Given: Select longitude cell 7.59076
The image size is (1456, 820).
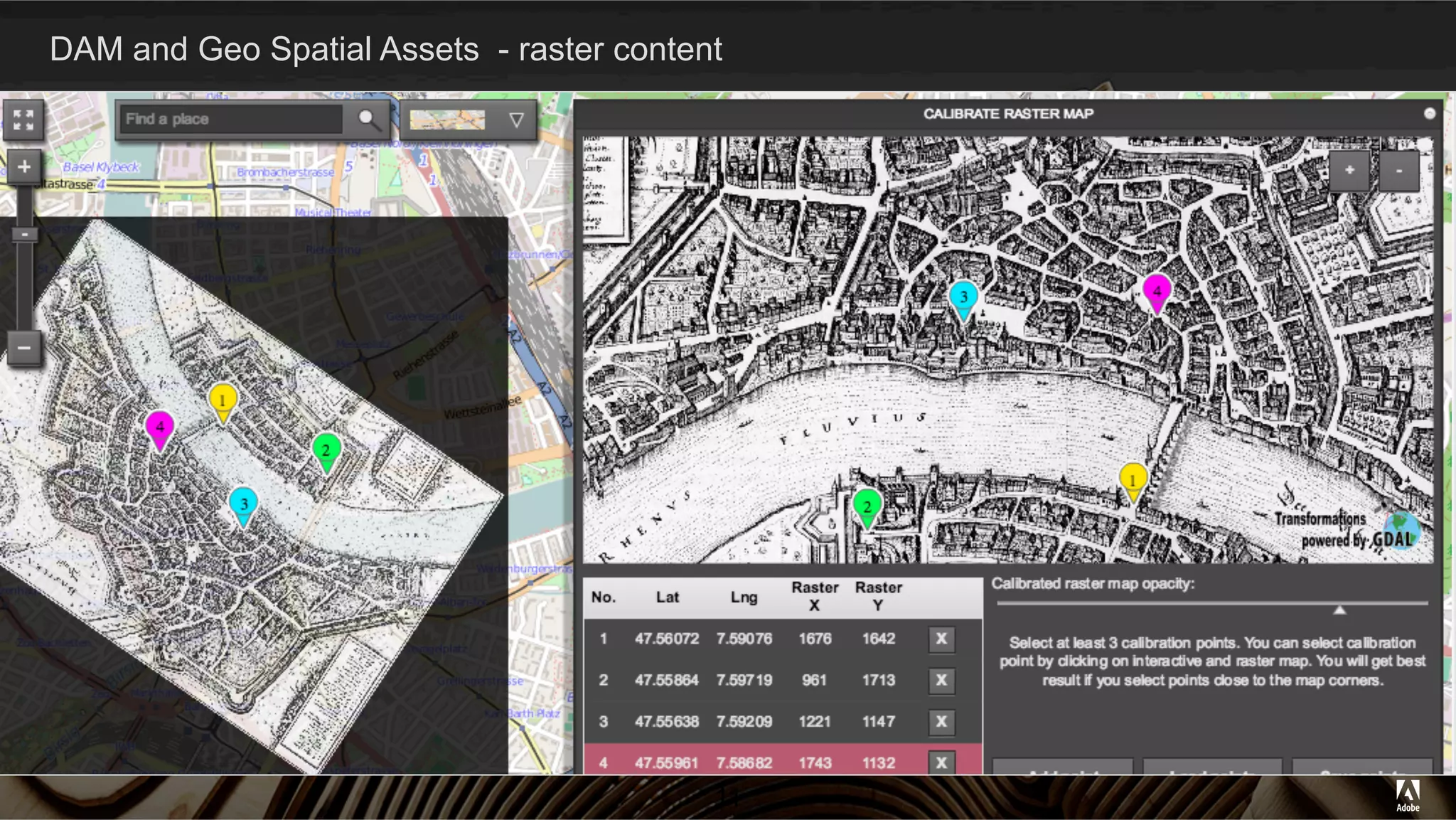Looking at the screenshot, I should pos(744,639).
